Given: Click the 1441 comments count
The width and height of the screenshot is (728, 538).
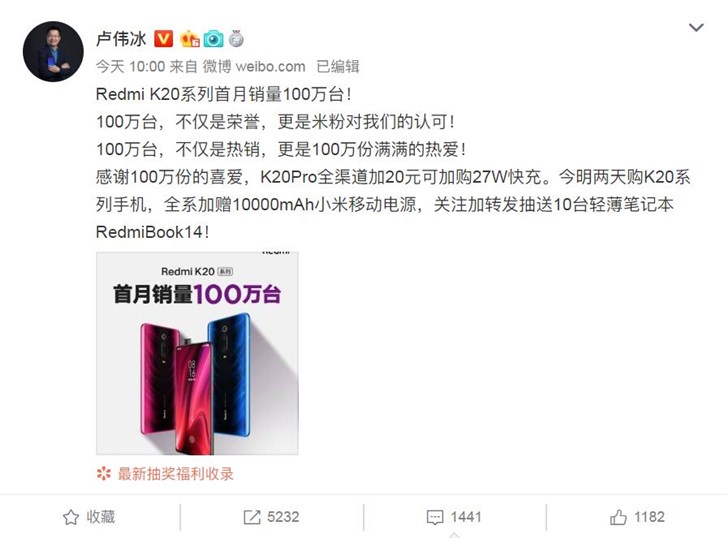Looking at the screenshot, I should (466, 517).
